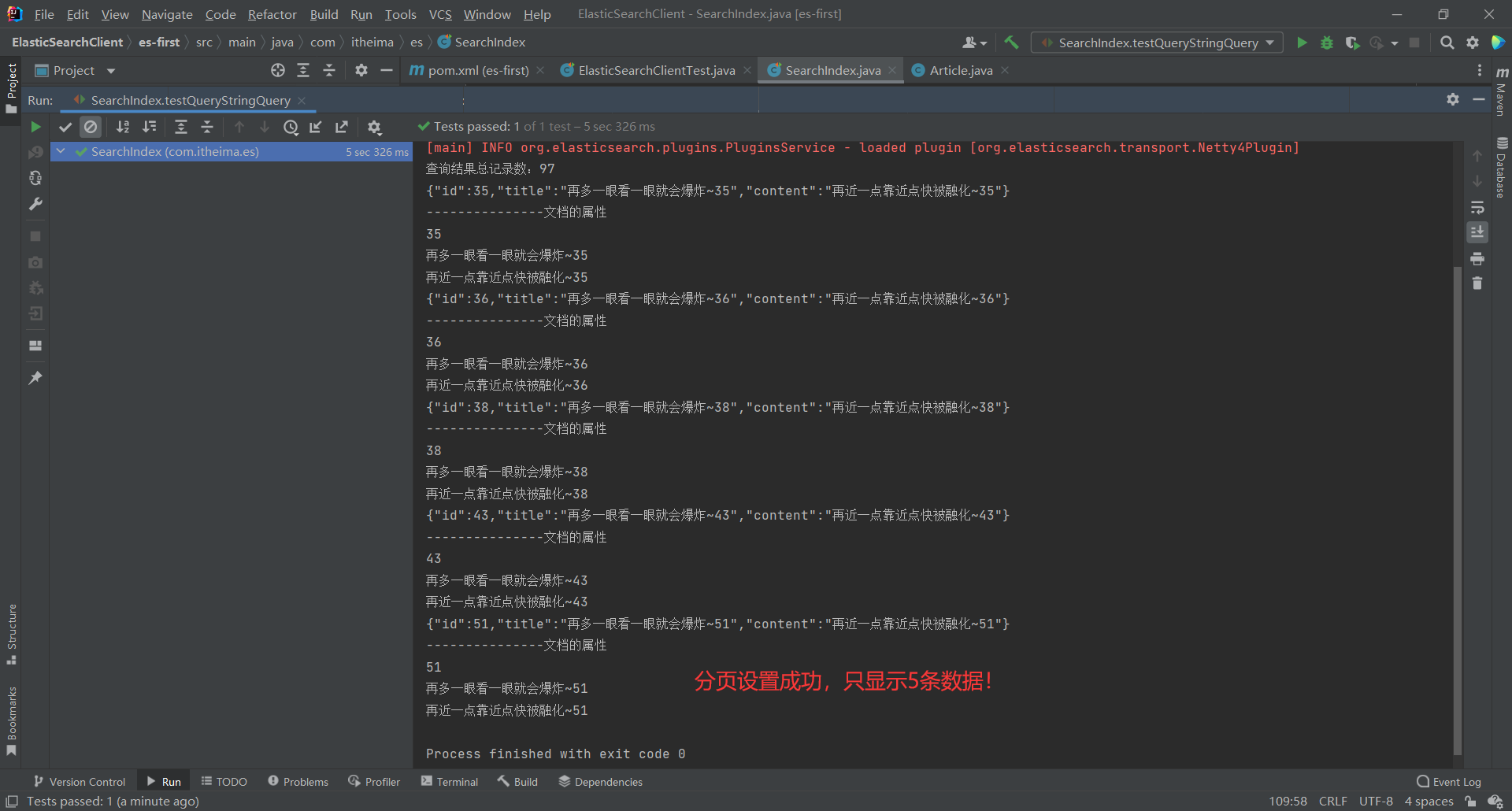Click the console vertical scrollbar
The height and width of the screenshot is (811, 1512).
click(1458, 510)
